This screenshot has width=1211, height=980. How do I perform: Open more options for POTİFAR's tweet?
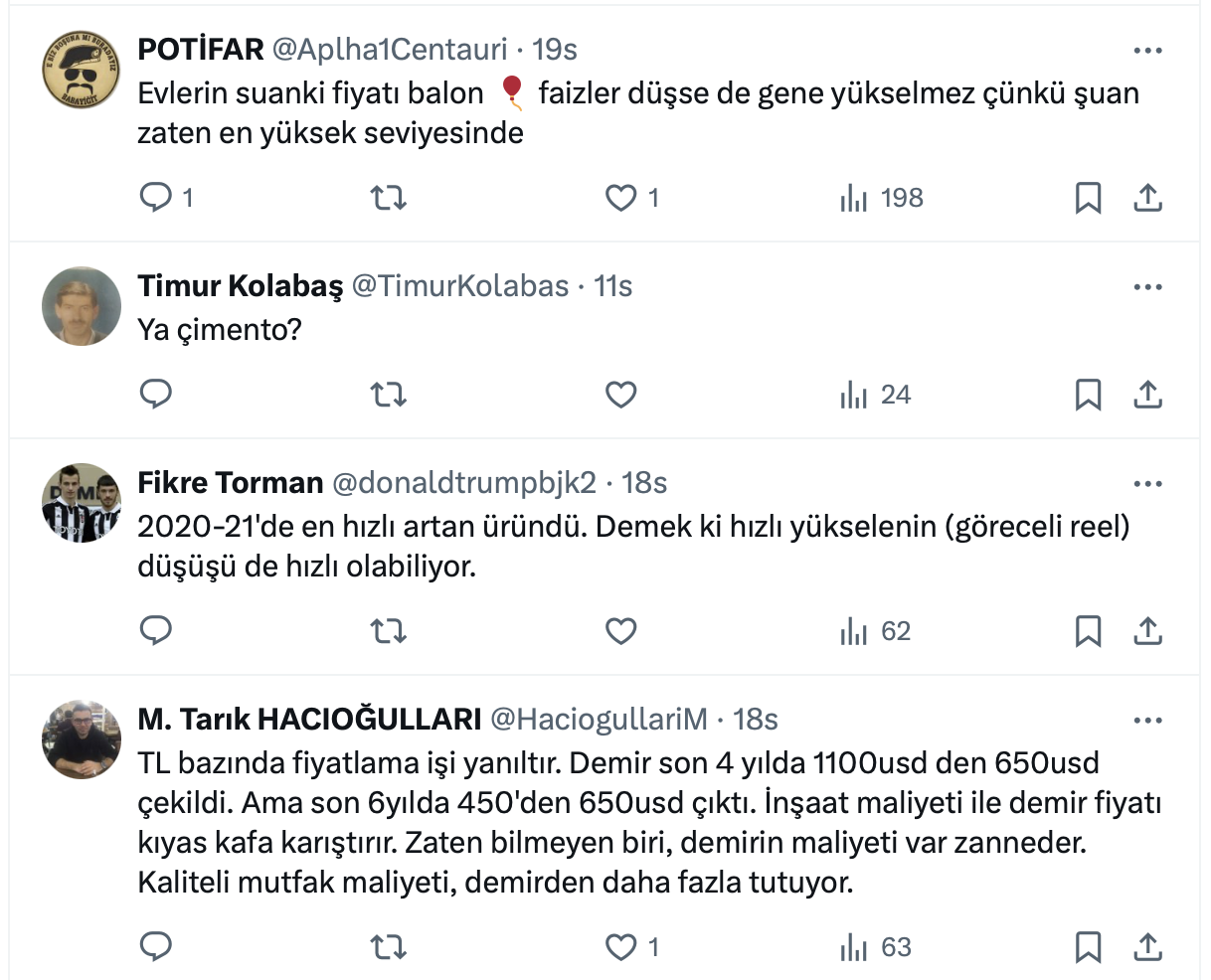point(1147,51)
